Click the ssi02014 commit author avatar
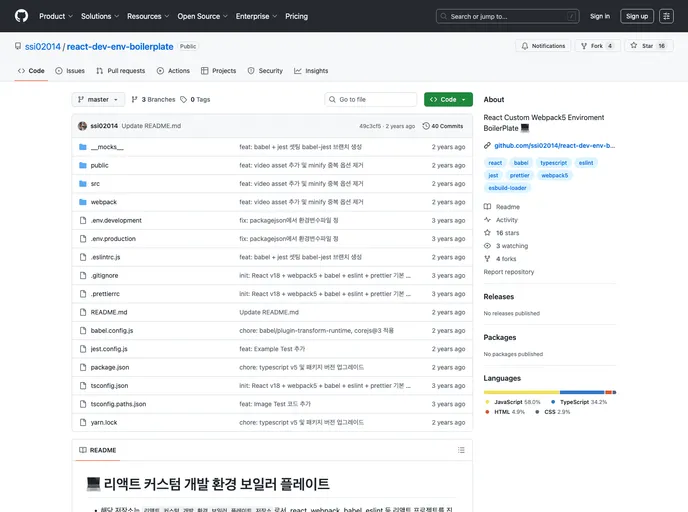This screenshot has width=688, height=512. pyautogui.click(x=82, y=126)
